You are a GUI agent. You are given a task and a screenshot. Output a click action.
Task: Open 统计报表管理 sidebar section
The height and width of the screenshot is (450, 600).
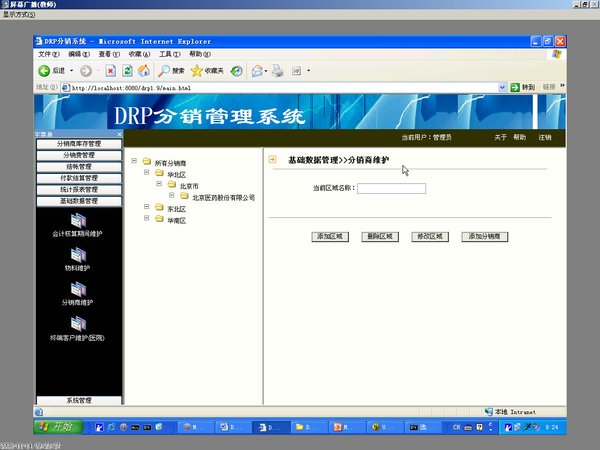(x=79, y=190)
